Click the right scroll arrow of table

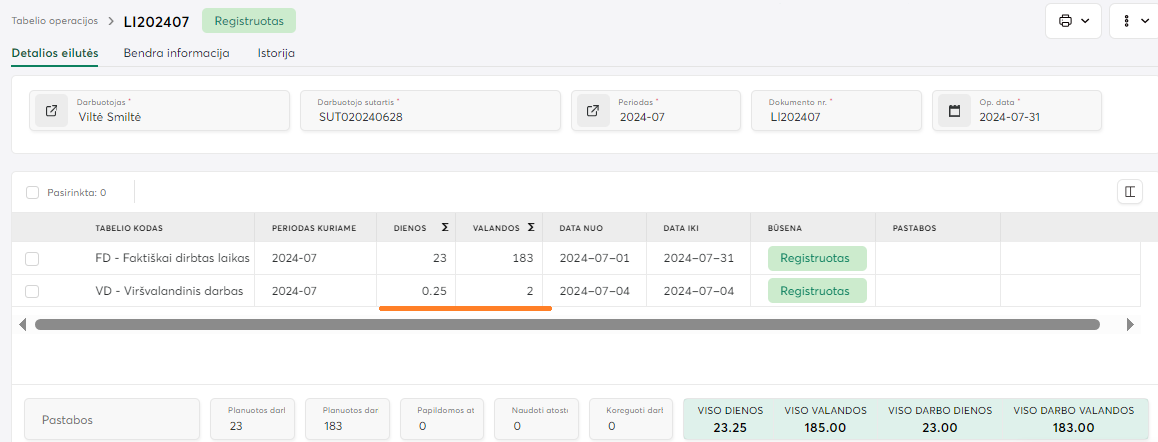click(1130, 325)
